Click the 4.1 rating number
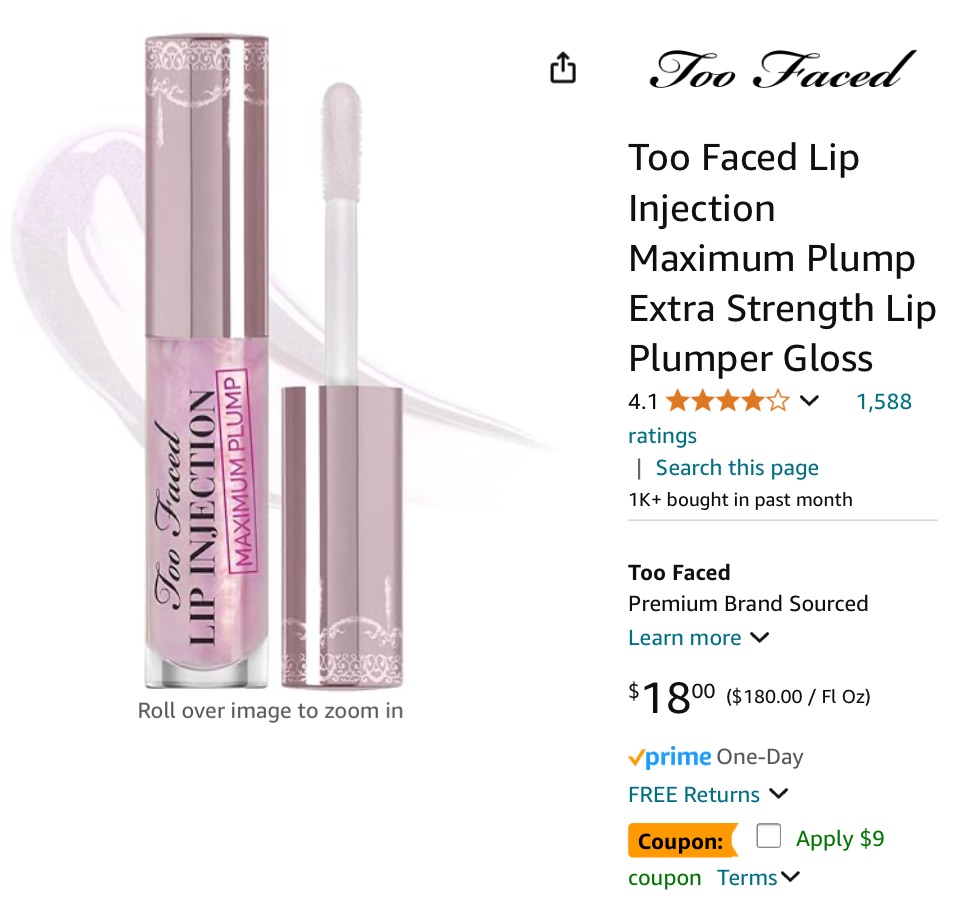 pos(643,402)
